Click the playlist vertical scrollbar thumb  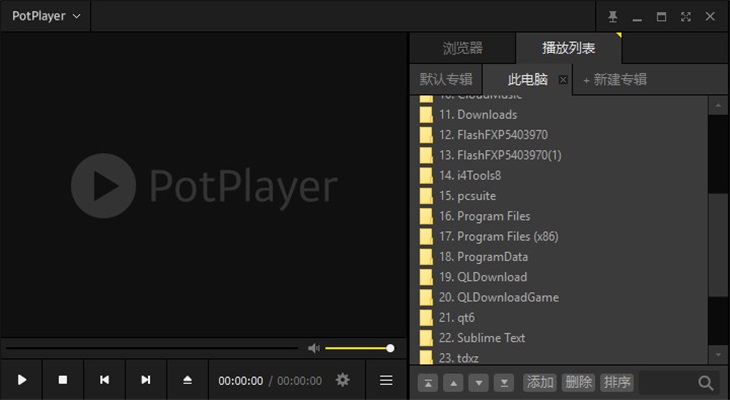[x=718, y=245]
